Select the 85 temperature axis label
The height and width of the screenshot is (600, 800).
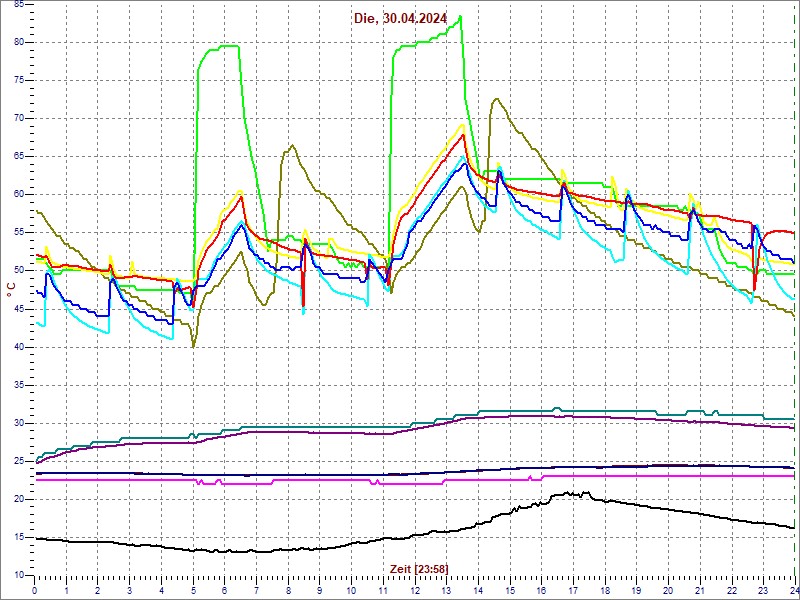pos(19,5)
